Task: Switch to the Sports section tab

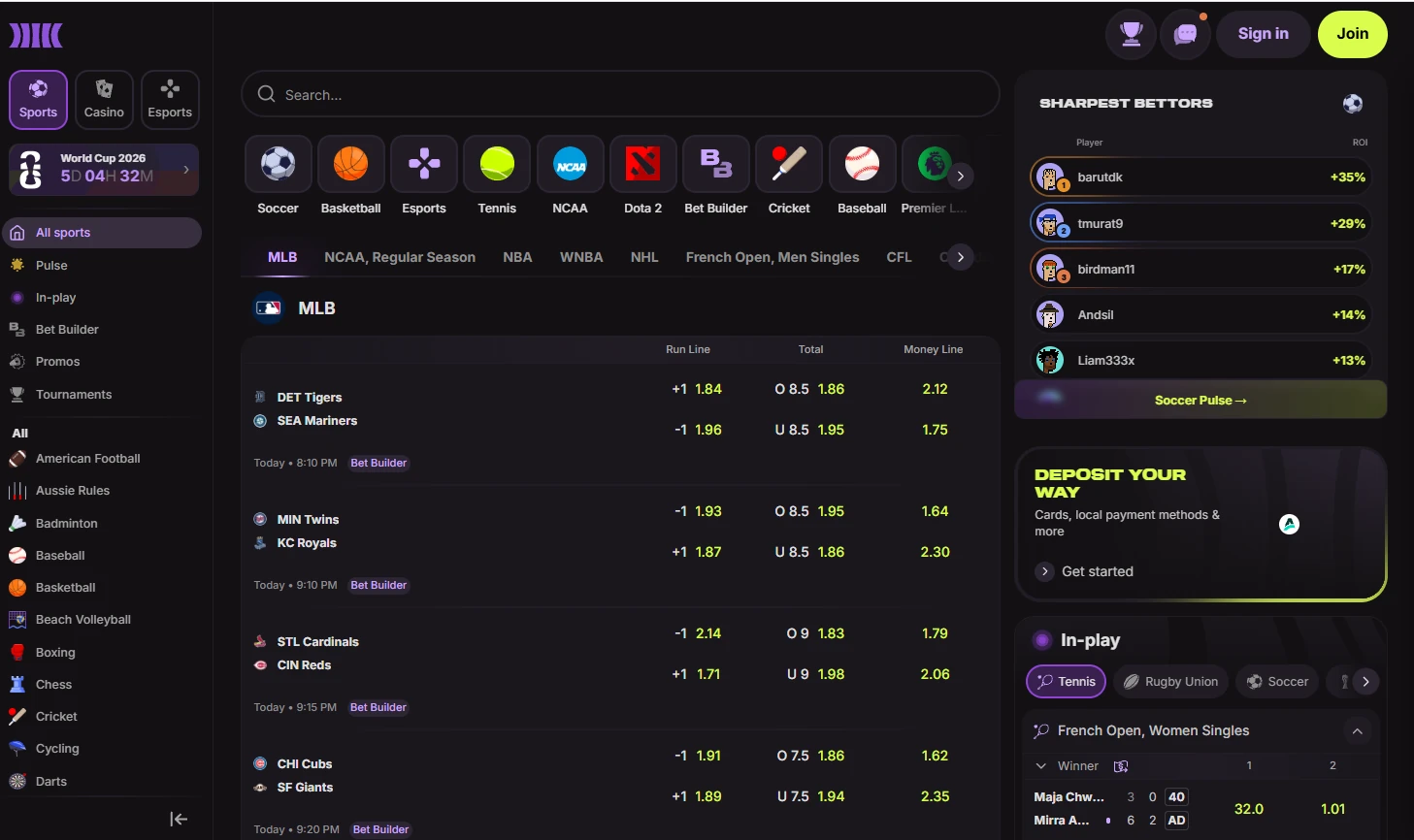Action: (x=38, y=100)
